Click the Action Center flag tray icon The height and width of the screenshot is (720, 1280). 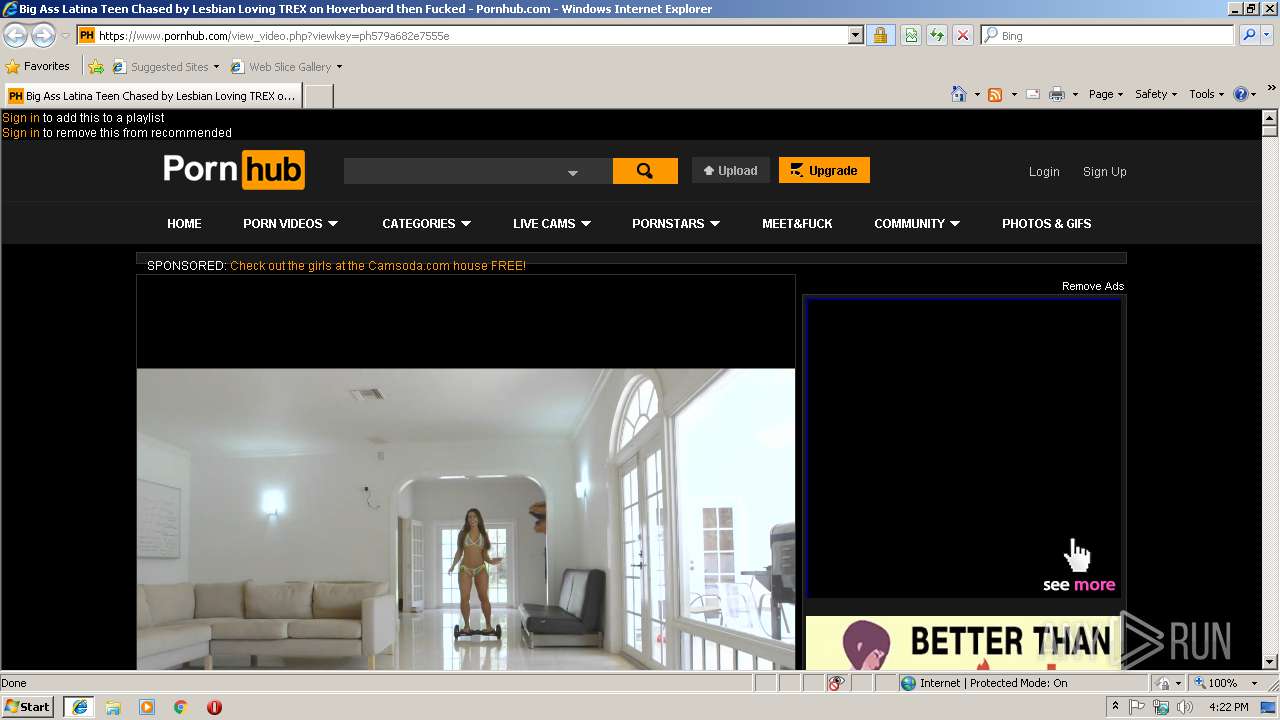pyautogui.click(x=1137, y=707)
